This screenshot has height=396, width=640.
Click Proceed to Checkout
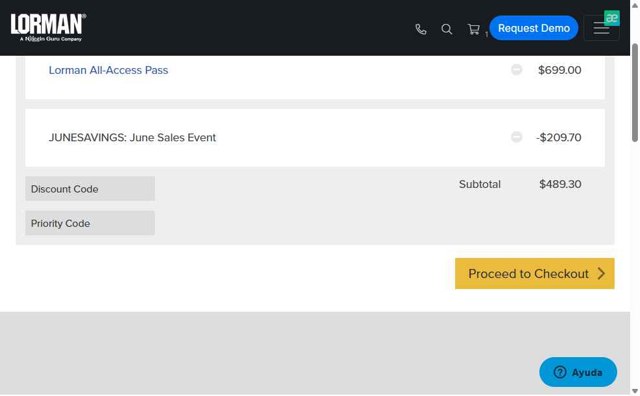coord(534,274)
